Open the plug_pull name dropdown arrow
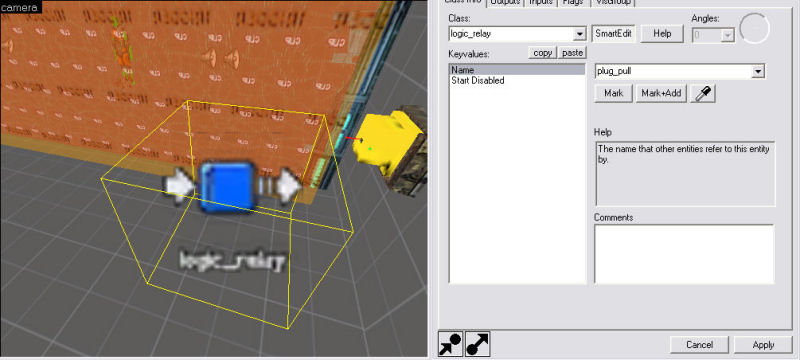 point(758,71)
